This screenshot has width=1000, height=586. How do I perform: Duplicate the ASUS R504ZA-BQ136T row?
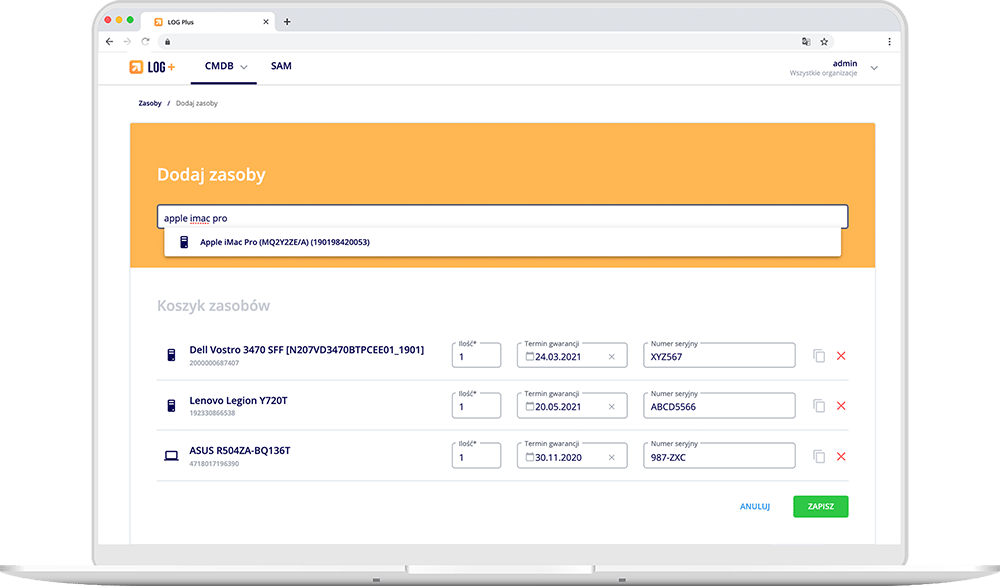tap(819, 457)
